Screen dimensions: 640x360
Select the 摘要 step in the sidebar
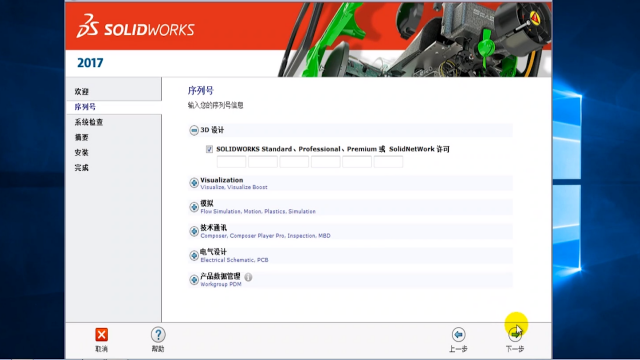pyautogui.click(x=82, y=137)
